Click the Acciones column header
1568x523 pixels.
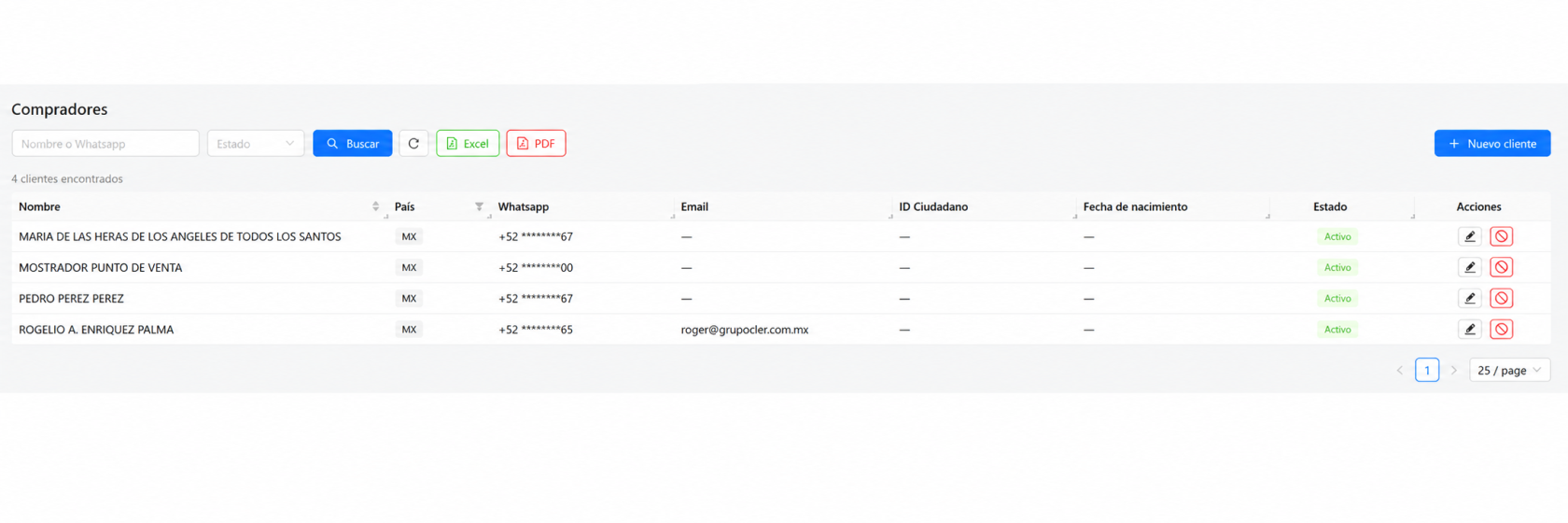pyautogui.click(x=1478, y=206)
